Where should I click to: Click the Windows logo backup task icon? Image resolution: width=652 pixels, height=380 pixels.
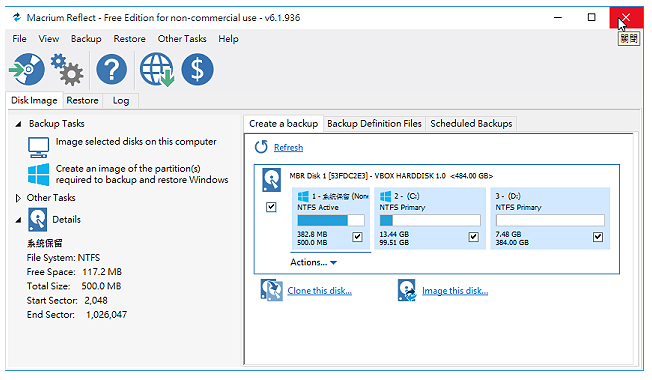click(38, 174)
